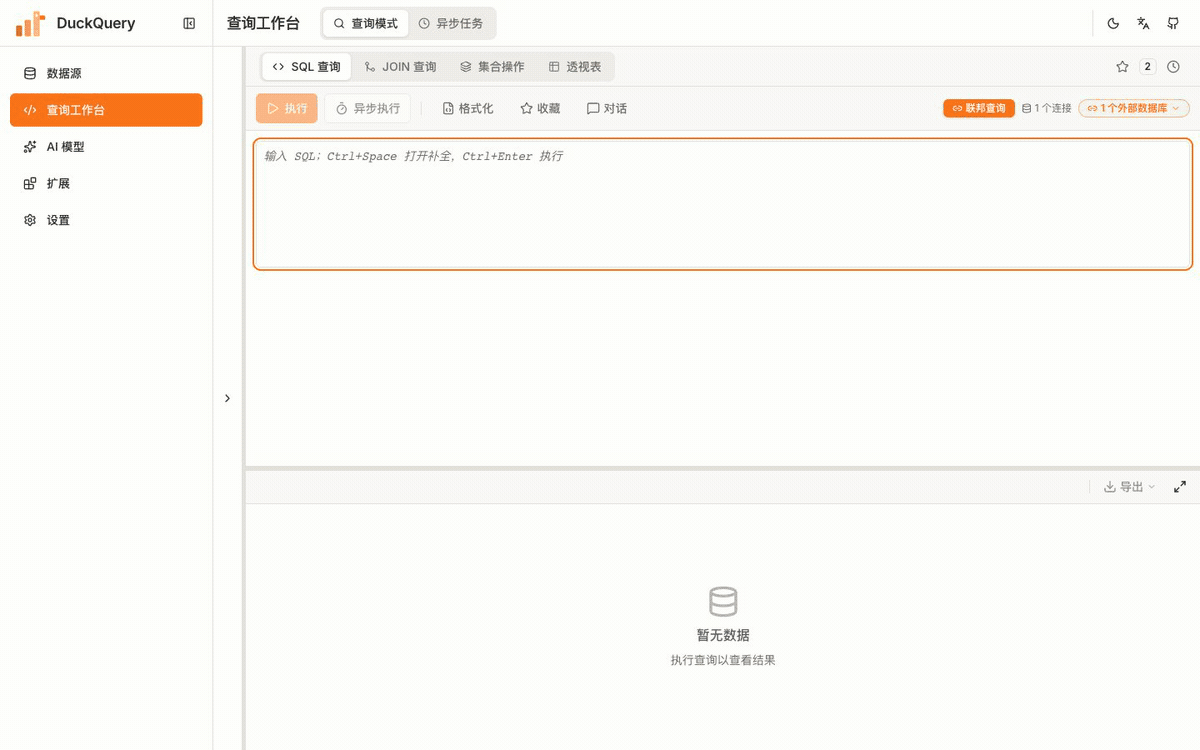Open 数据源 in the sidebar
This screenshot has width=1200, height=750.
[x=106, y=73]
